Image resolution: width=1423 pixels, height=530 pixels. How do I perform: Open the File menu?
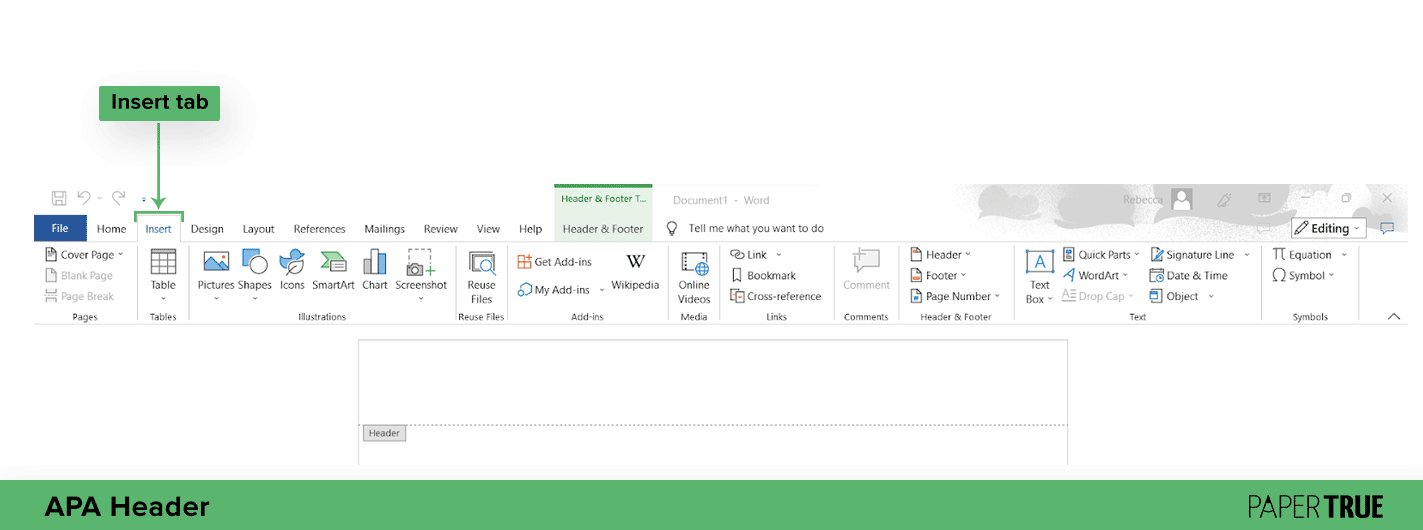tap(60, 228)
